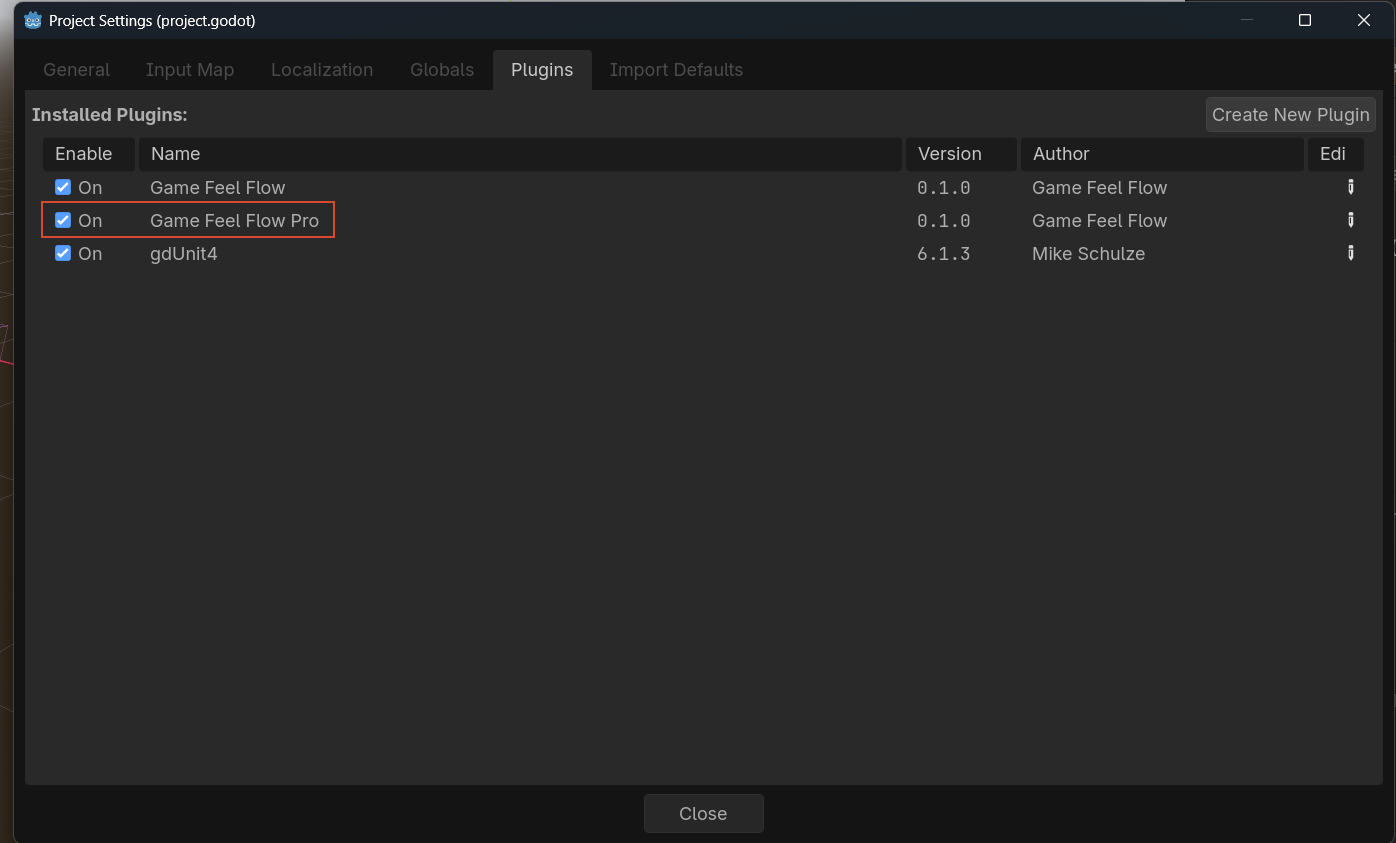Go to the Localization tab
Viewport: 1396px width, 843px height.
322,70
